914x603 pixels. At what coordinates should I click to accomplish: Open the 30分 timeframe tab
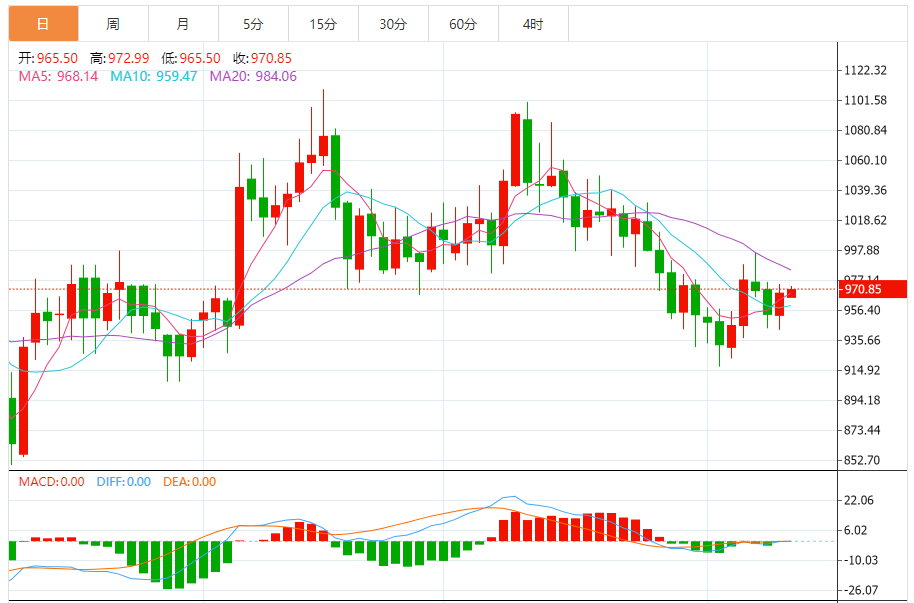(x=393, y=24)
